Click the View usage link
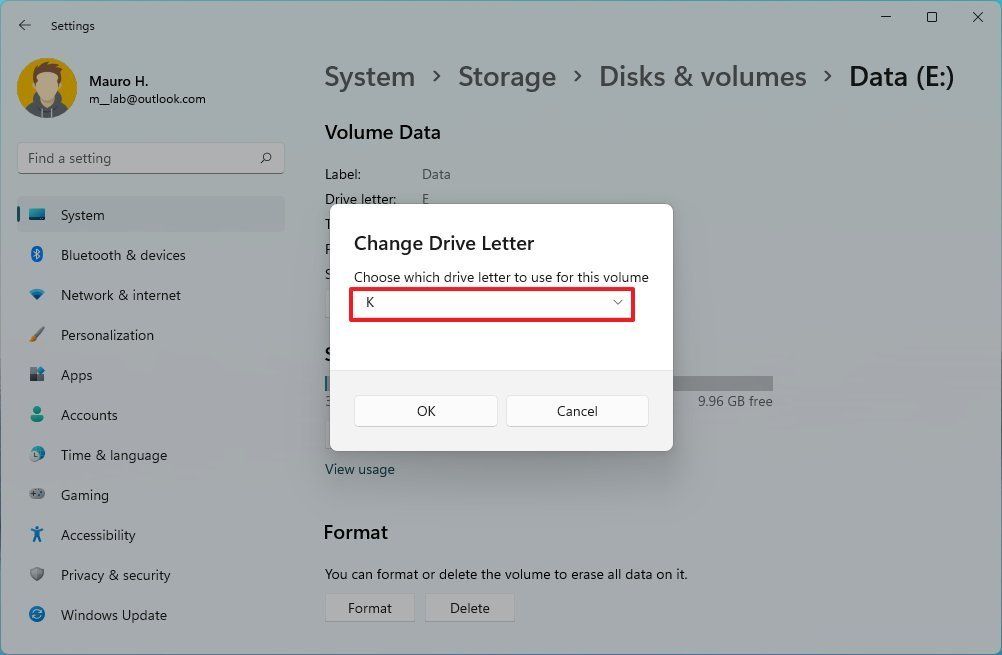Image resolution: width=1002 pixels, height=655 pixels. pos(359,468)
